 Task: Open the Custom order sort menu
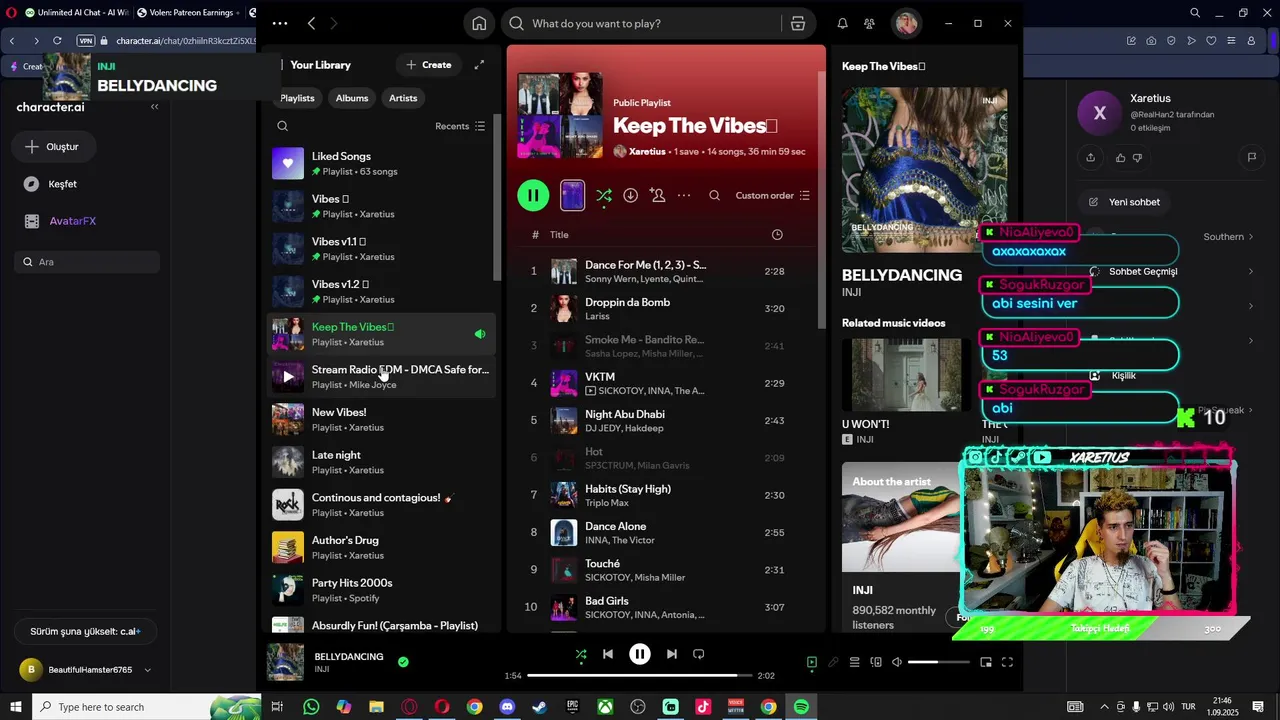773,195
